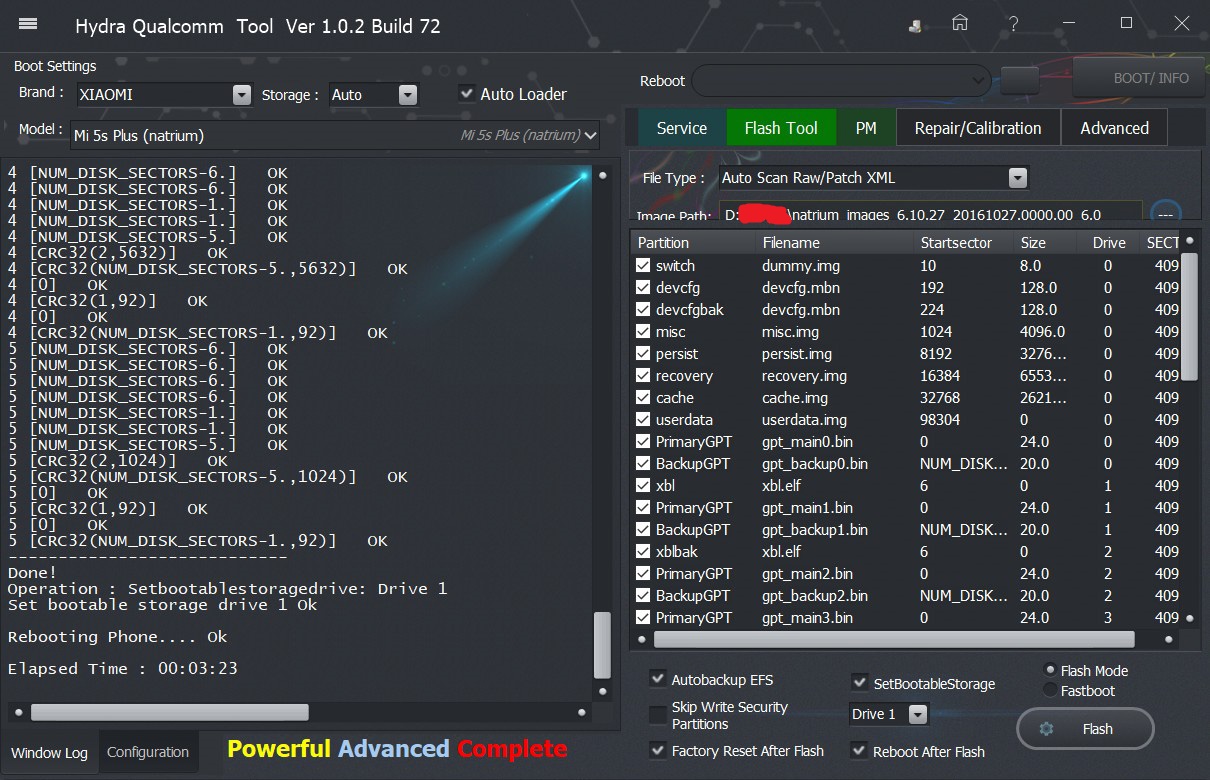Uncheck the cache partition checkbox
Viewport: 1210px width, 780px height.
643,397
